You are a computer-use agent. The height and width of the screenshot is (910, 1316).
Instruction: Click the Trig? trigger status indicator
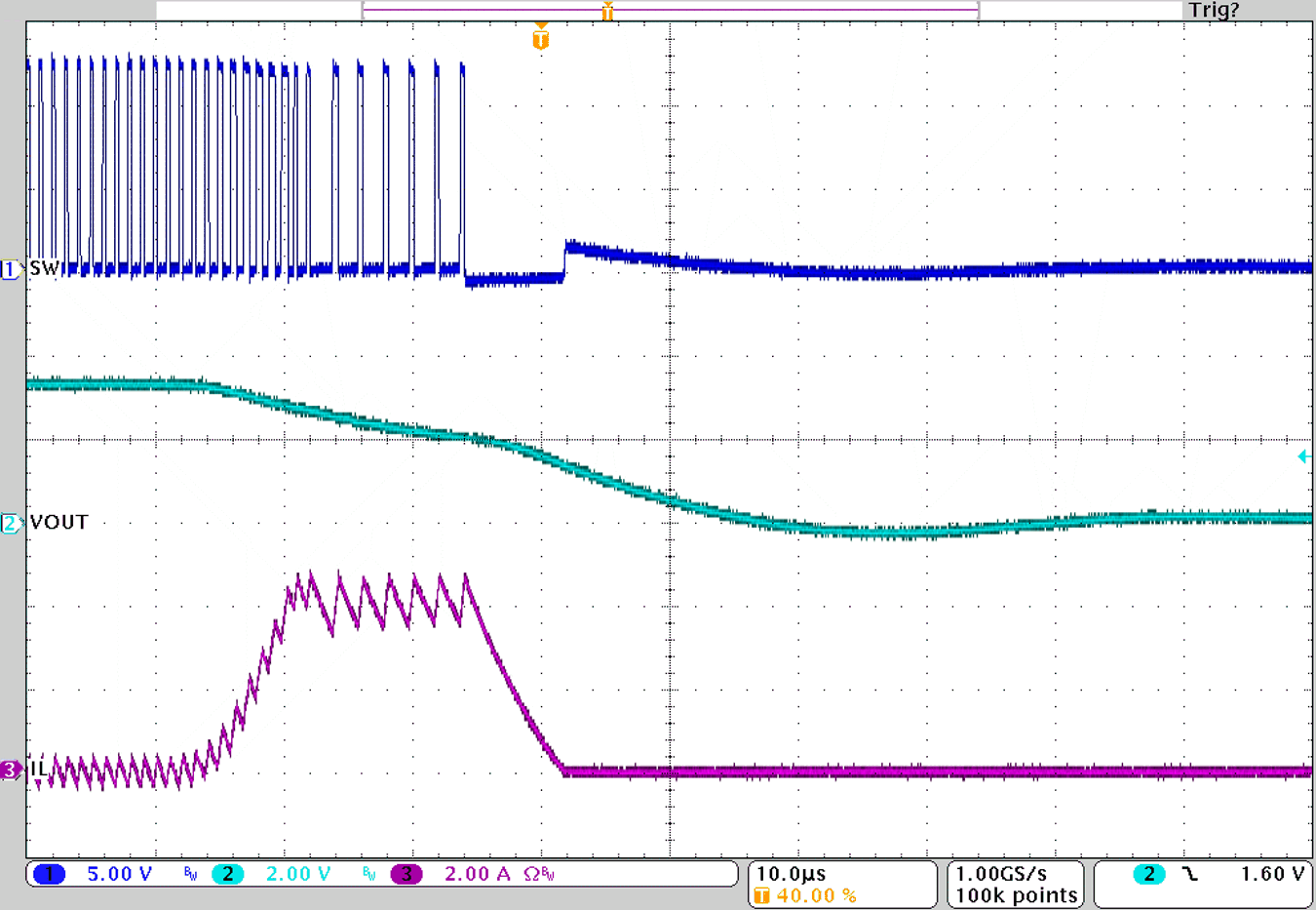click(x=1214, y=11)
